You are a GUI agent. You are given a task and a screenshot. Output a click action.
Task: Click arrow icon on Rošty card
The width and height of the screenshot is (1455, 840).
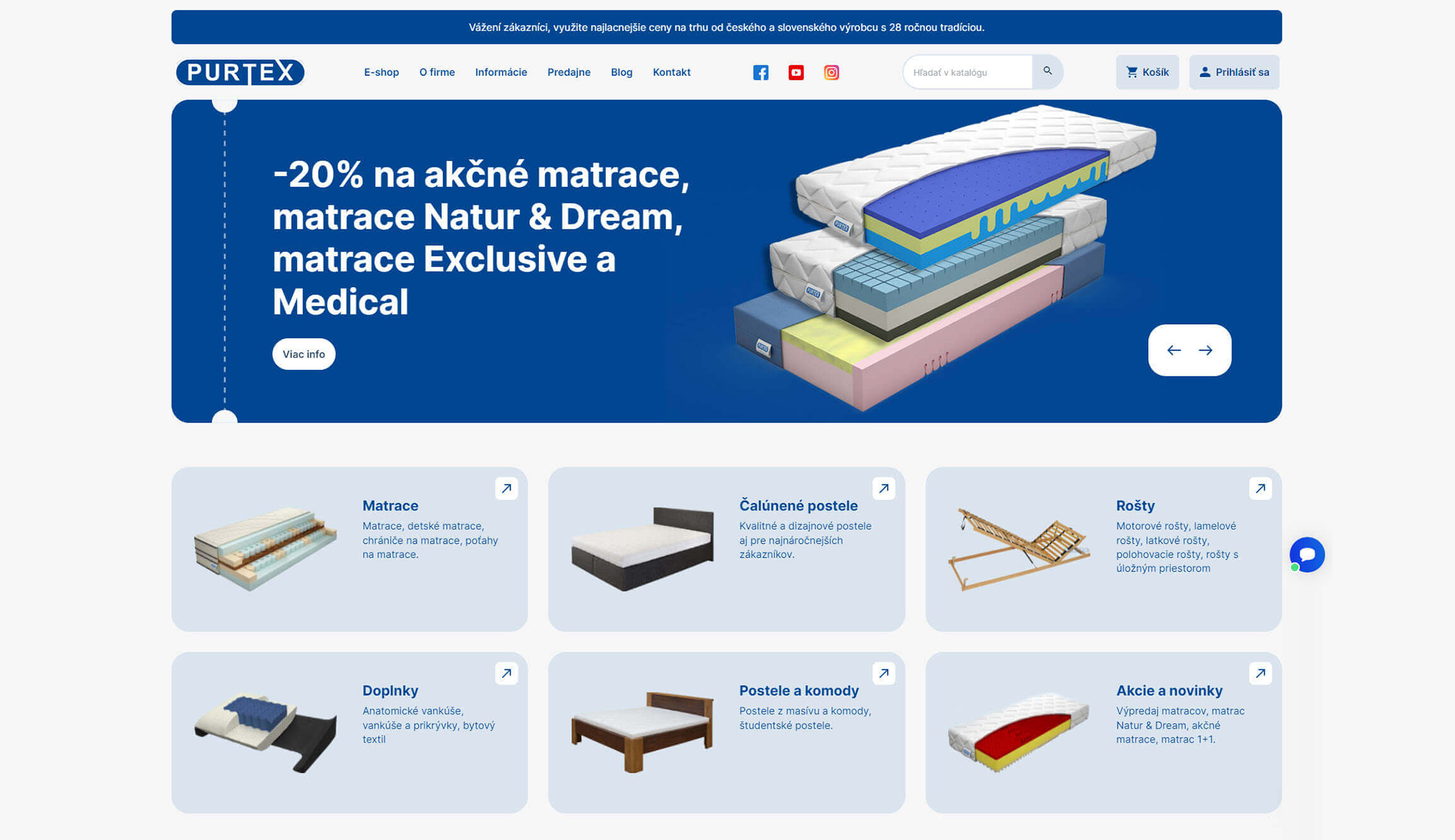point(1261,489)
